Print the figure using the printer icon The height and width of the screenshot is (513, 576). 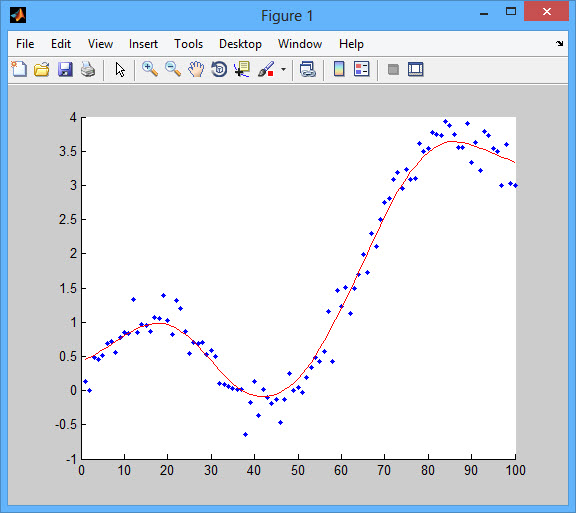click(88, 69)
